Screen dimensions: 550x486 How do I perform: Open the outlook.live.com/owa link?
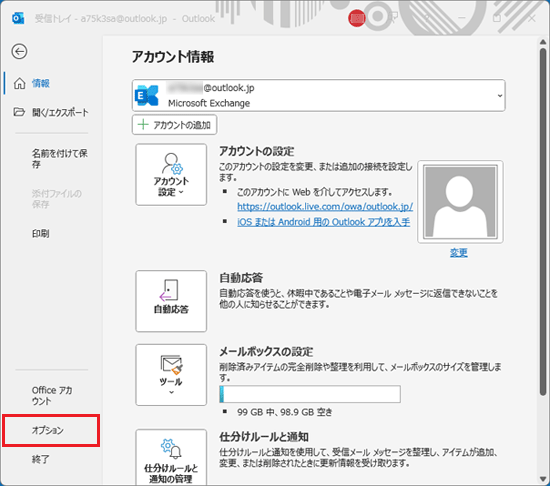coord(325,207)
